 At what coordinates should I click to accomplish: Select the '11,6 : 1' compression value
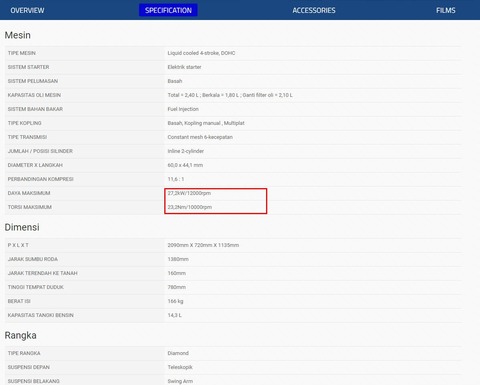coord(176,179)
